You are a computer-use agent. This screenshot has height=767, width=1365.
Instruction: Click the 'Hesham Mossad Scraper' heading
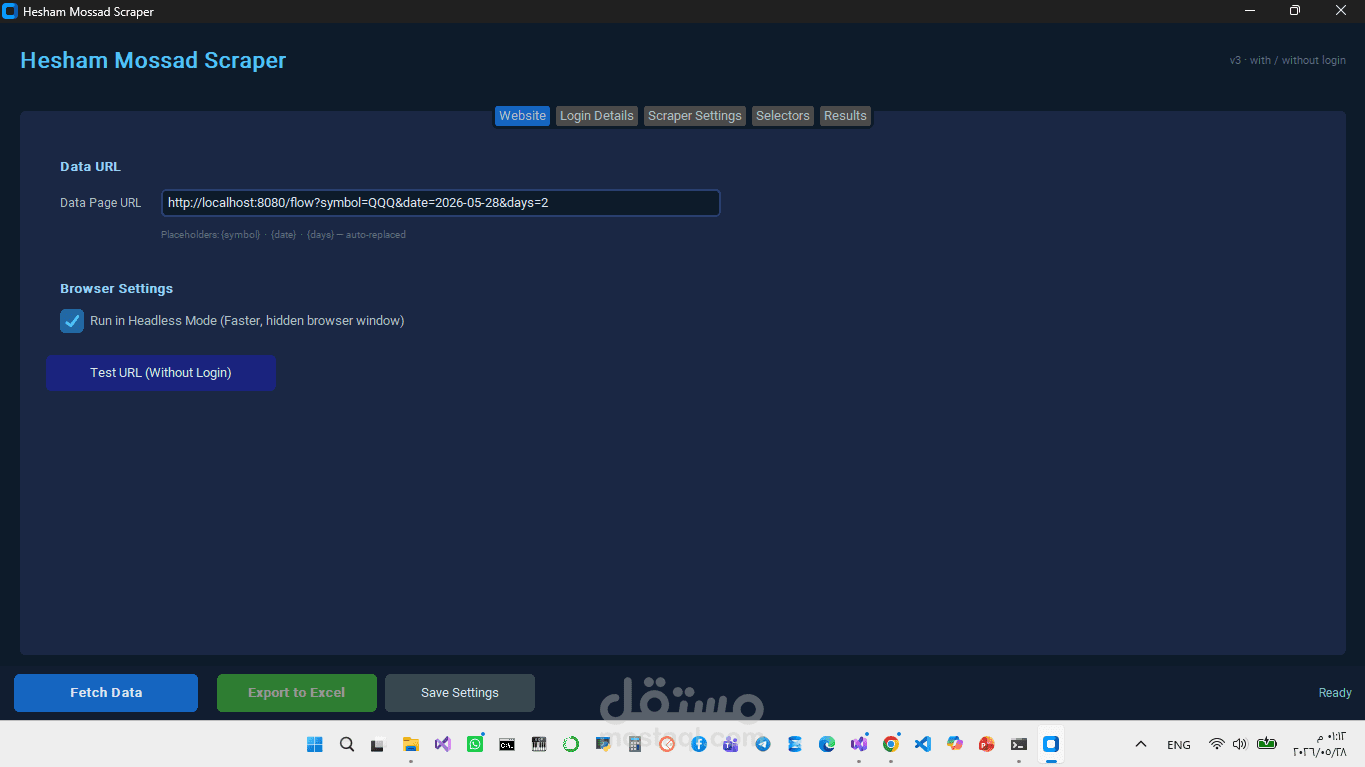click(153, 60)
